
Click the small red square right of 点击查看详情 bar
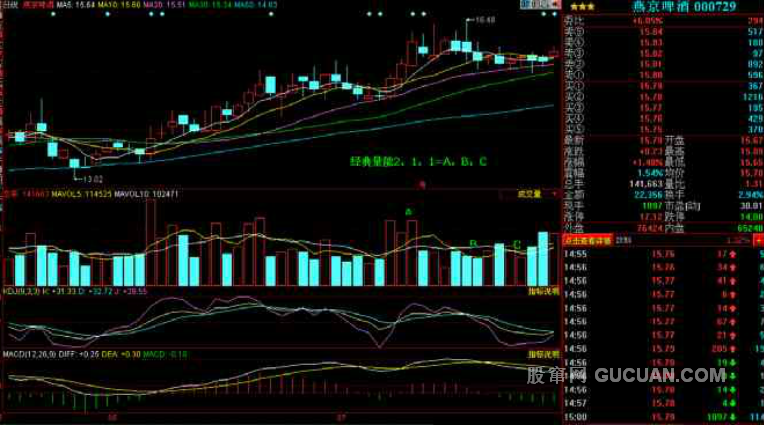coord(758,240)
